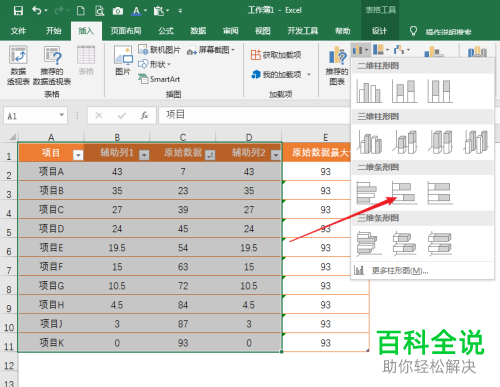Select 3-D stacked column chart
500x387 pixels.
pos(405,142)
